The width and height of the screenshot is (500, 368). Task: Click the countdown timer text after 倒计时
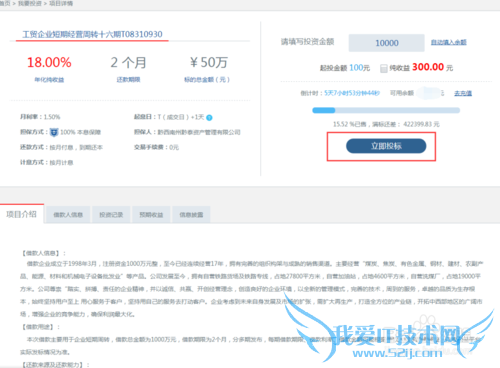tap(352, 93)
